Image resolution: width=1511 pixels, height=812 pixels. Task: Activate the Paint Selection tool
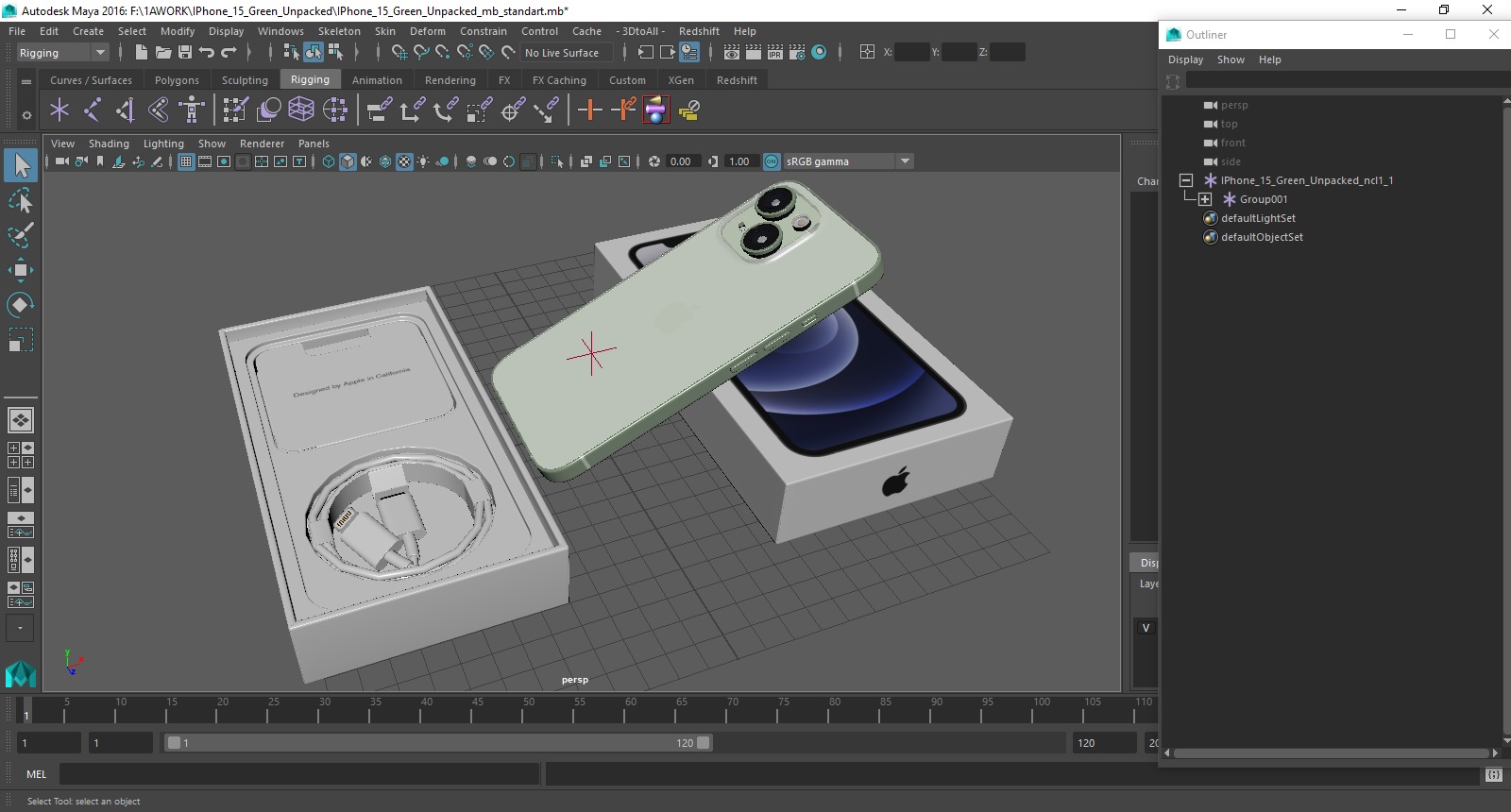pos(21,234)
